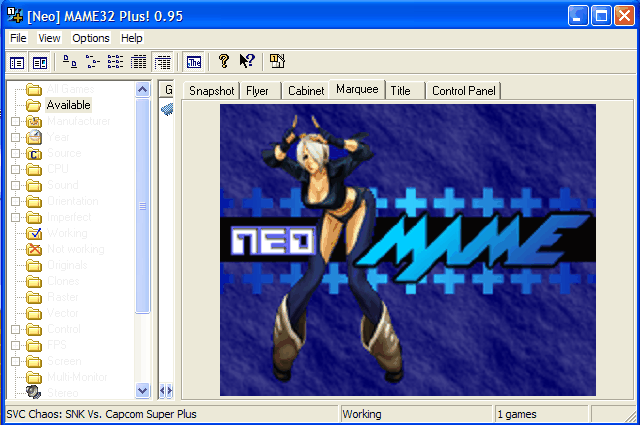Click the game icon in list column
640x425 pixels.
(167, 109)
